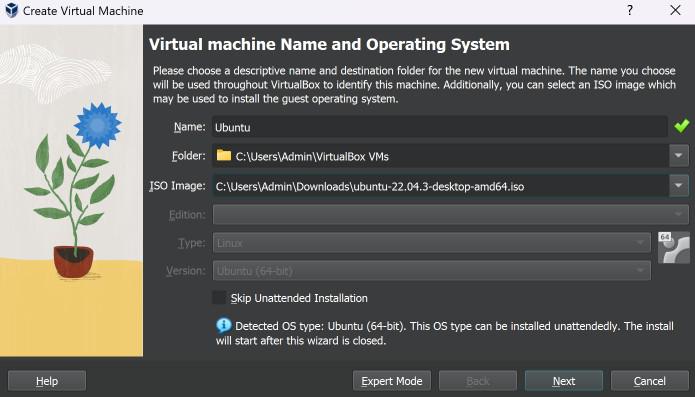
Task: Click the 64-bit Ubuntu OS type icon
Action: click(673, 247)
